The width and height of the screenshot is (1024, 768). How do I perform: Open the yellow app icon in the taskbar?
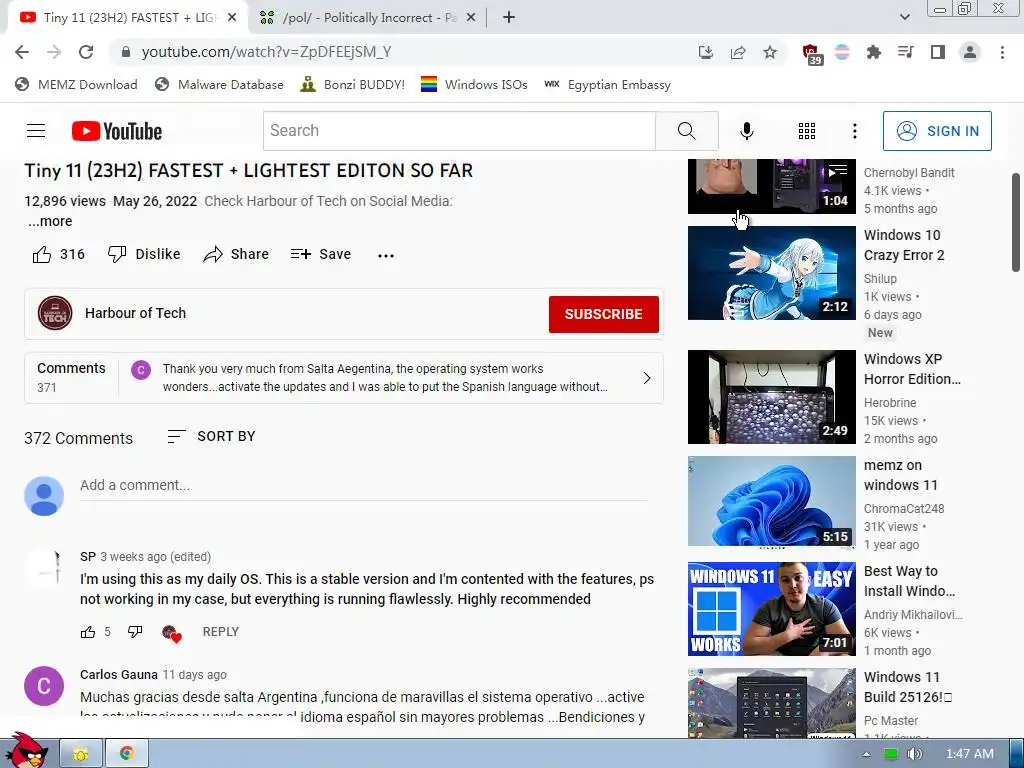coord(81,754)
